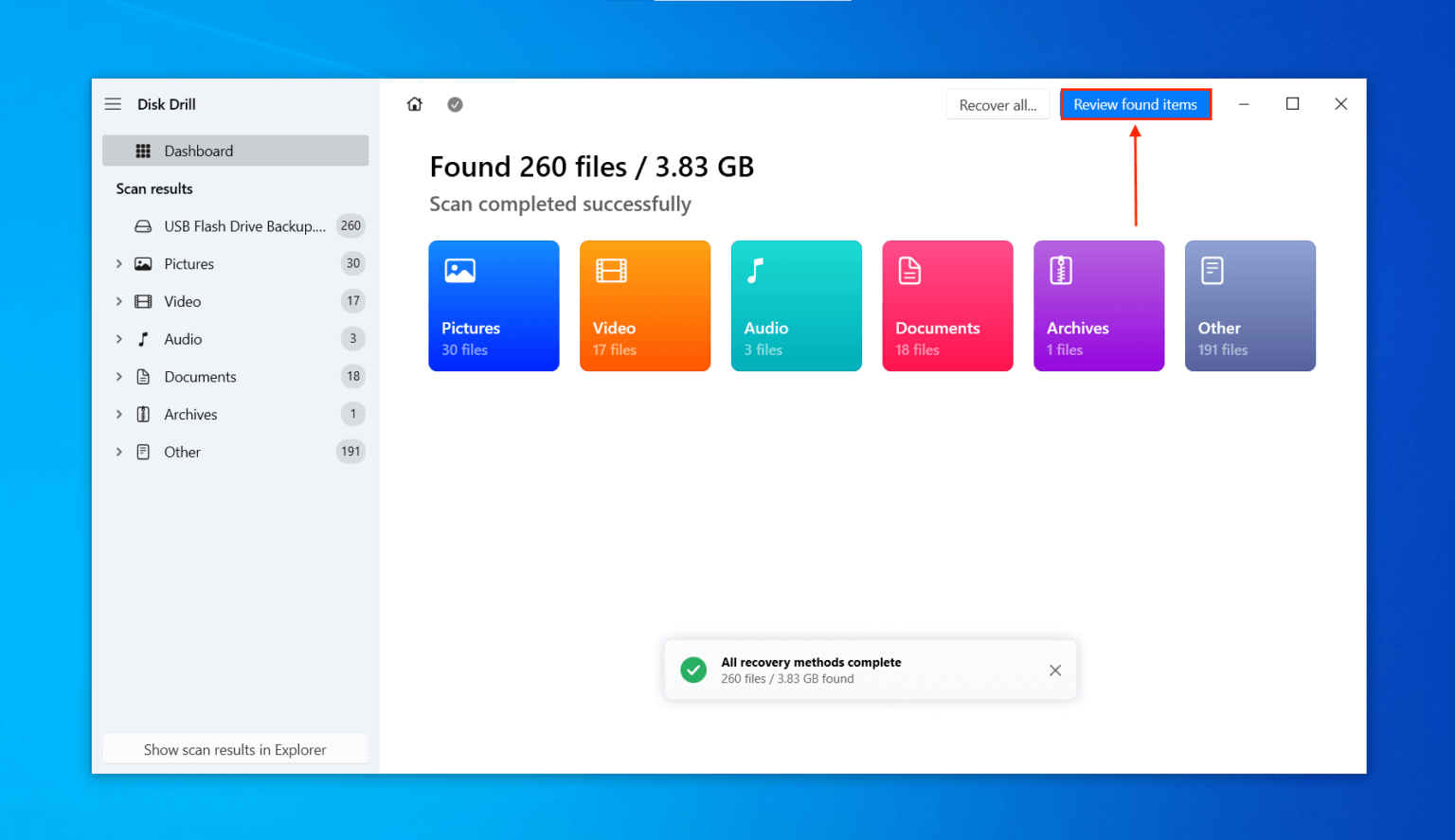Open the Pictures category tile
The width and height of the screenshot is (1455, 840).
(x=494, y=305)
